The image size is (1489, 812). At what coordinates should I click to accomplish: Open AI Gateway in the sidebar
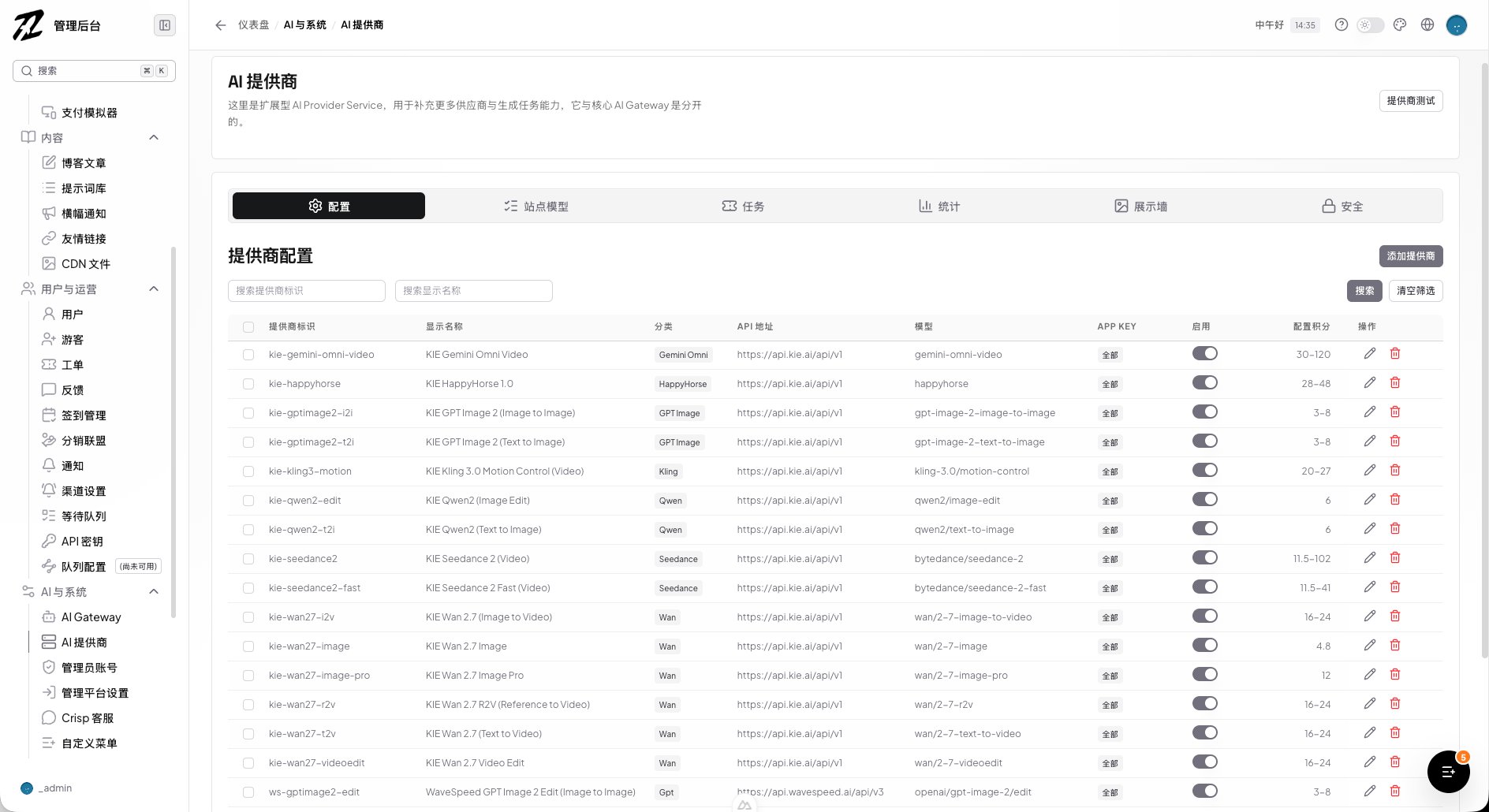(x=91, y=617)
